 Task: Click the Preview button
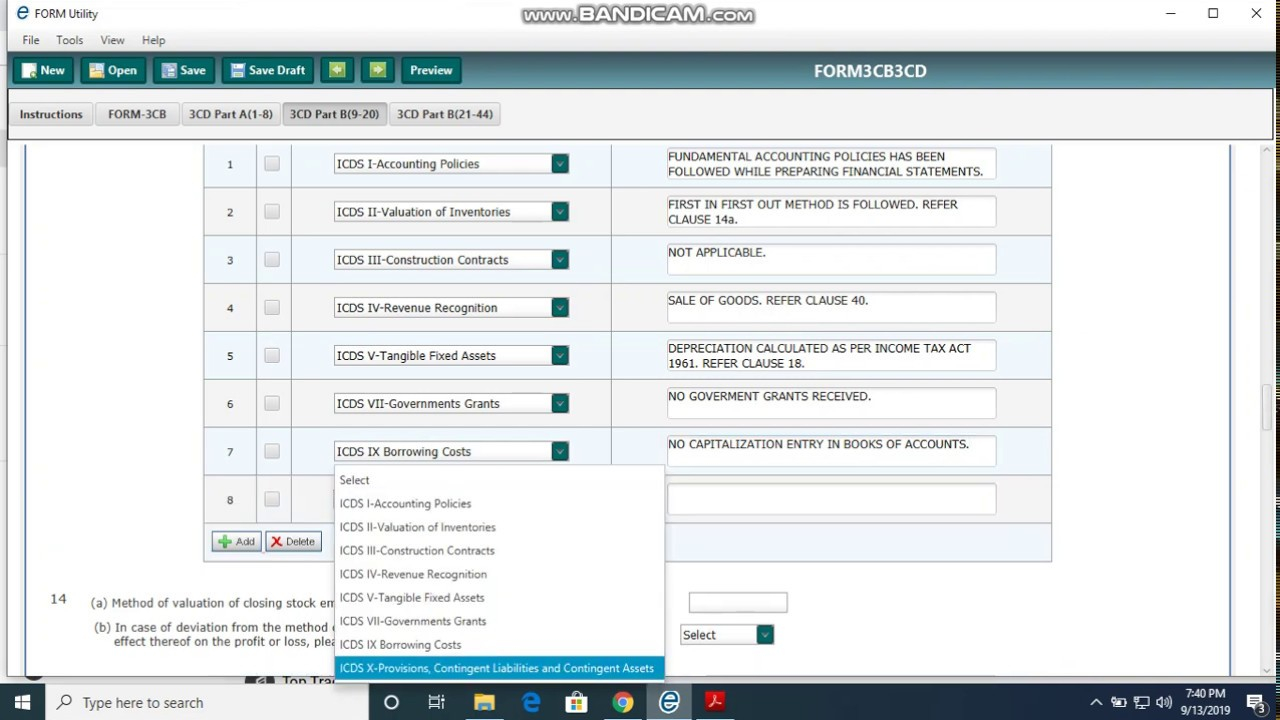[431, 70]
